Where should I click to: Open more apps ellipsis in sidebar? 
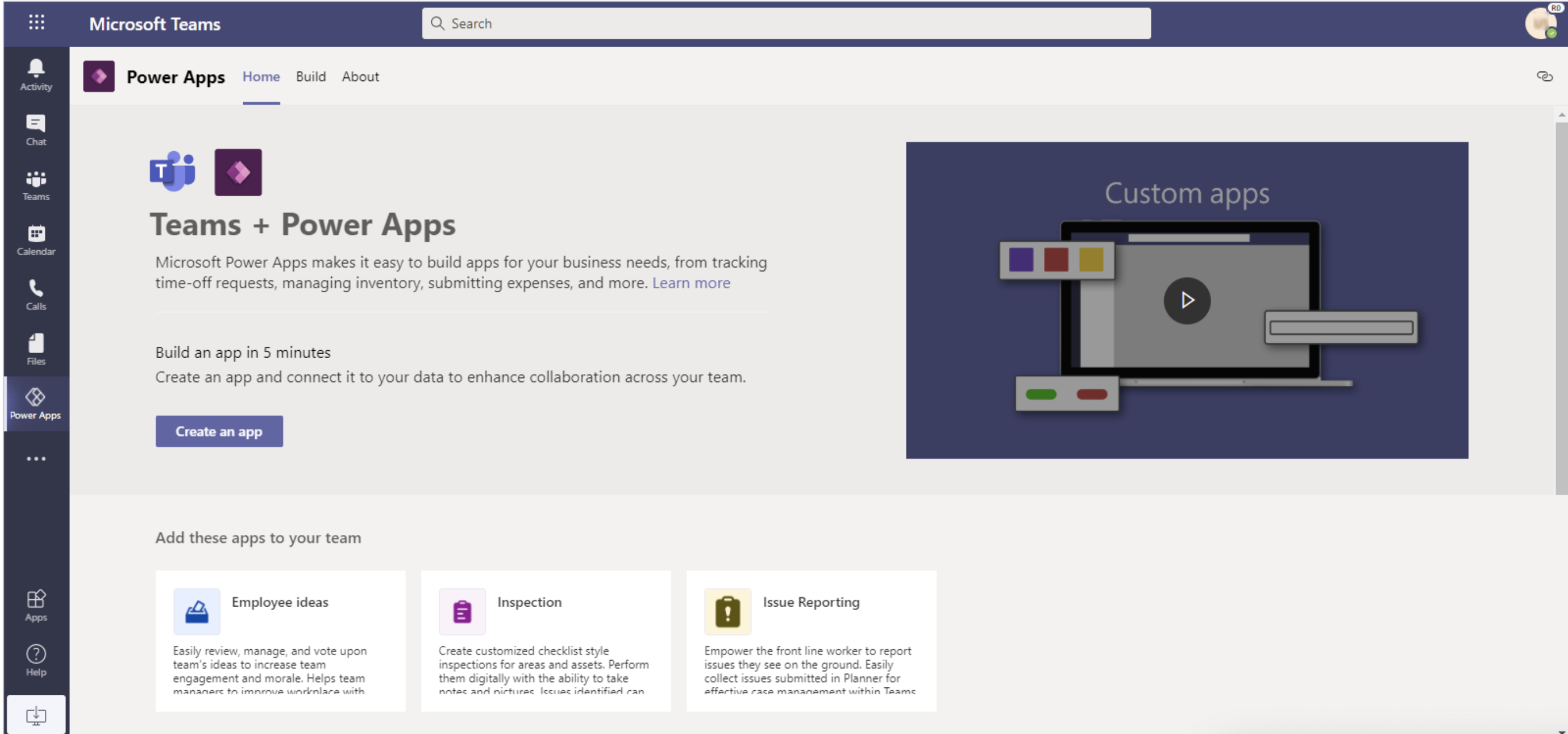pyautogui.click(x=36, y=458)
